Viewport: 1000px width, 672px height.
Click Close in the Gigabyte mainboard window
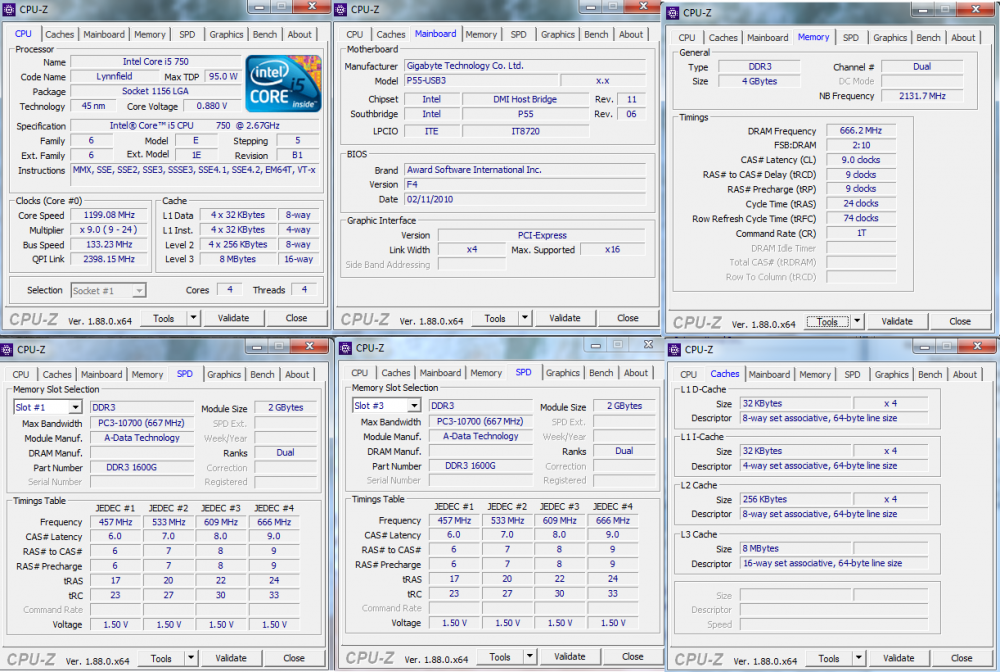[x=628, y=318]
